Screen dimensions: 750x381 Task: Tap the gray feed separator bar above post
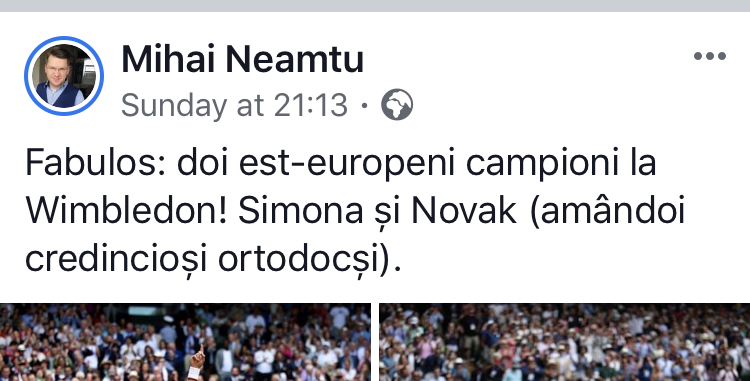[x=375, y=6]
